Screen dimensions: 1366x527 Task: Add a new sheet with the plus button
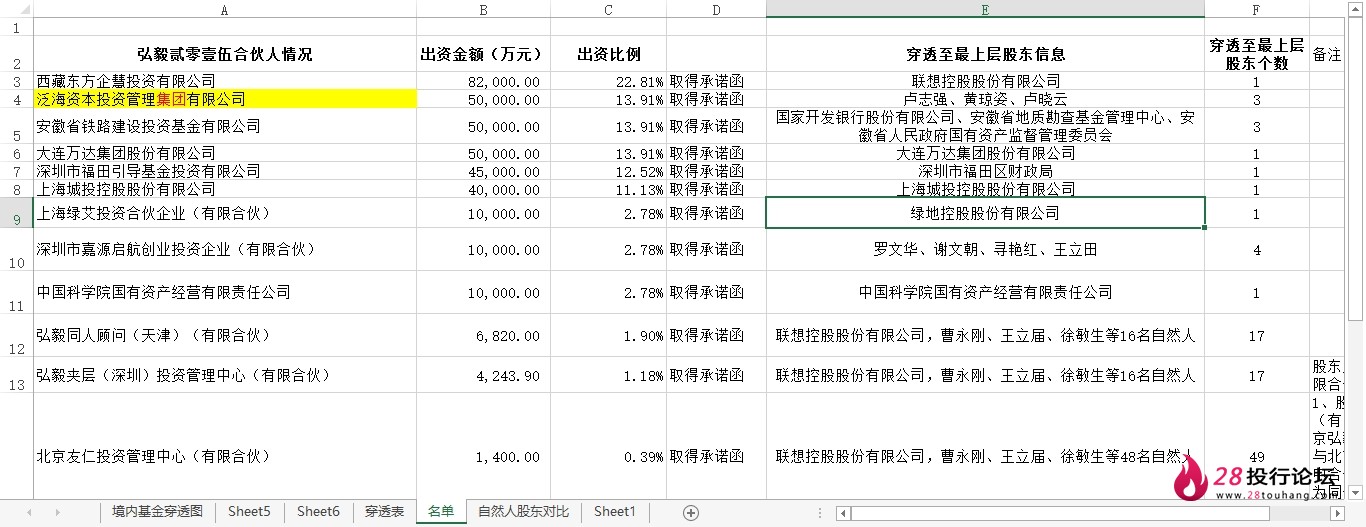[x=690, y=512]
